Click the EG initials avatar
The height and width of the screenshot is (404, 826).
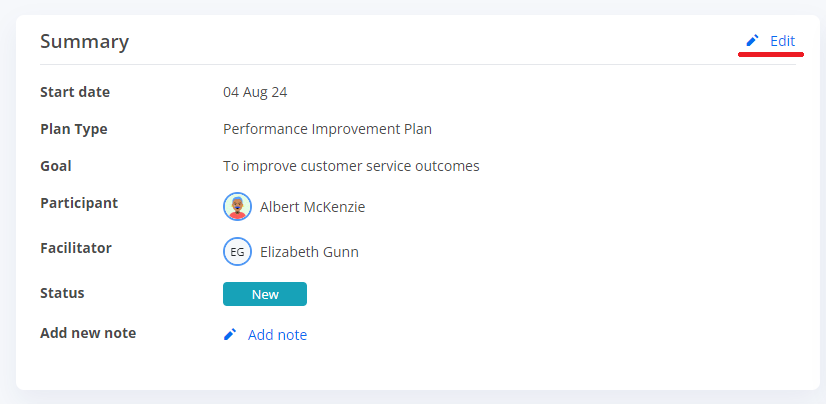(x=237, y=252)
